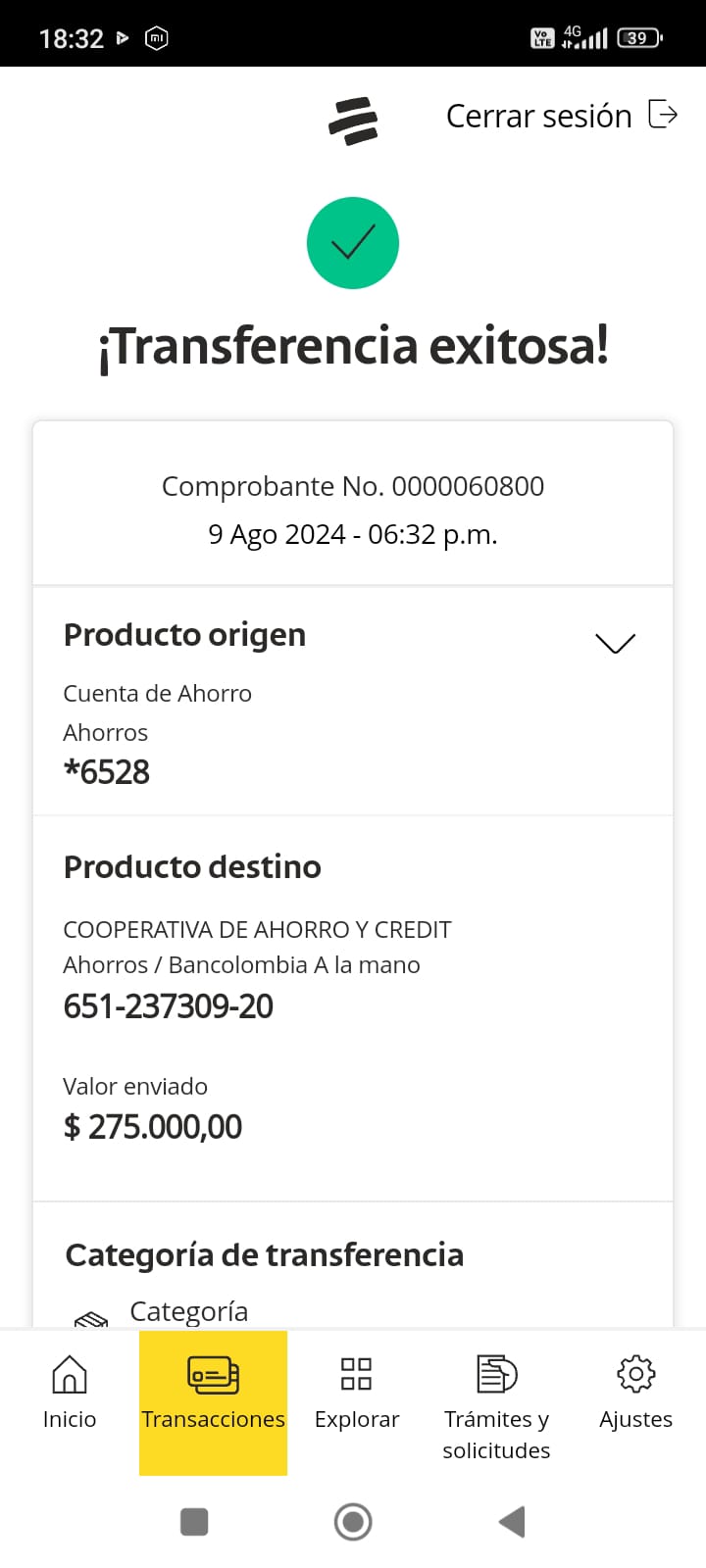Tap the Categoría de transferencia heading
Viewport: 706px width, 1568px height.
tap(265, 1255)
